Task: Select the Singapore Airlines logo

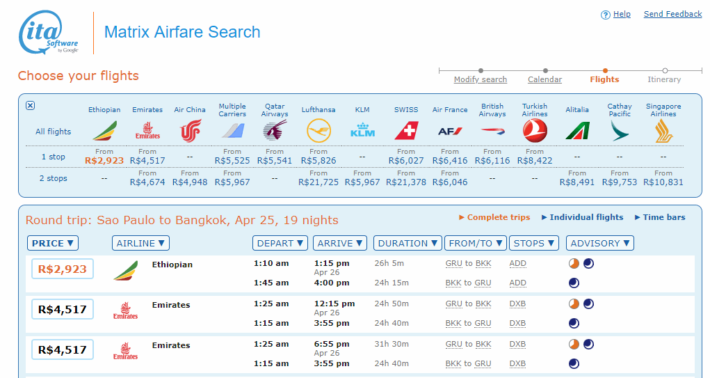Action: pos(663,131)
